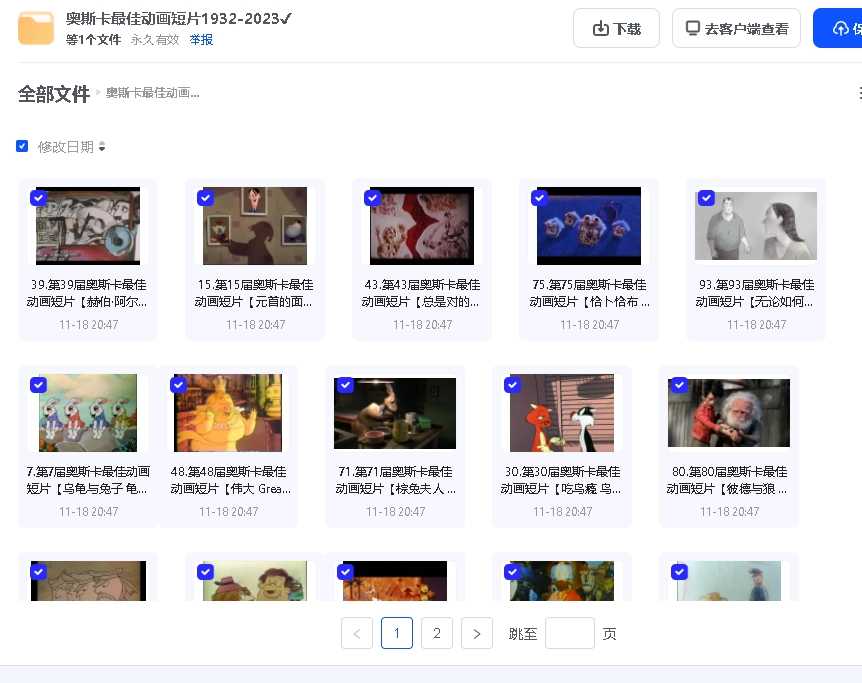The image size is (862, 683).
Task: Uncheck the 71.第71届 file checkbox
Action: (x=345, y=385)
